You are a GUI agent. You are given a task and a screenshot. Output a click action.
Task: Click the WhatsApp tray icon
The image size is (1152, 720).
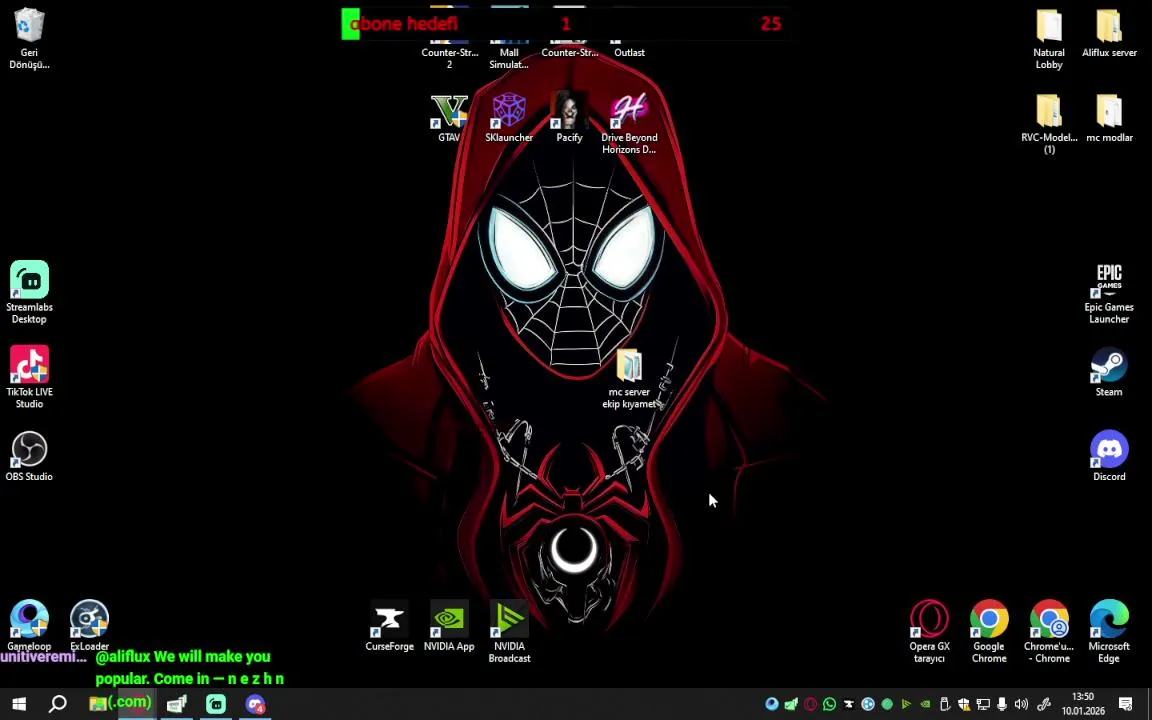click(x=829, y=704)
